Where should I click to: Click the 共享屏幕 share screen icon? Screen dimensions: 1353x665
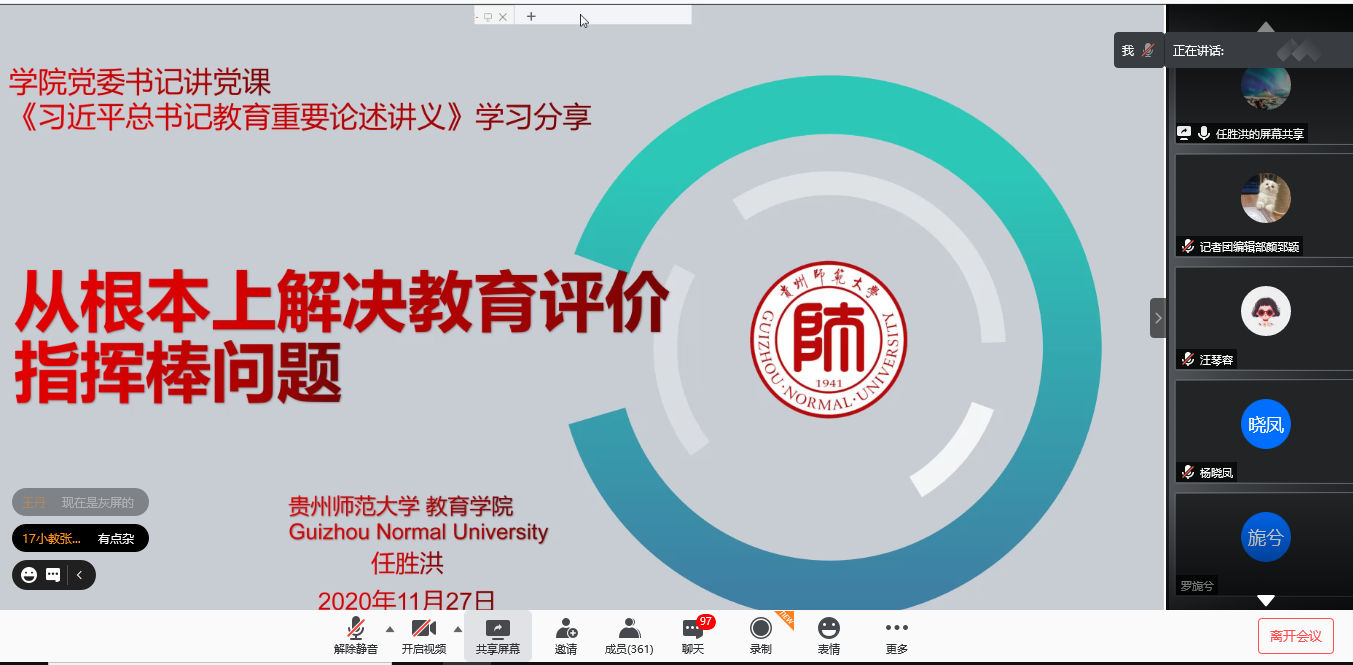tap(497, 635)
